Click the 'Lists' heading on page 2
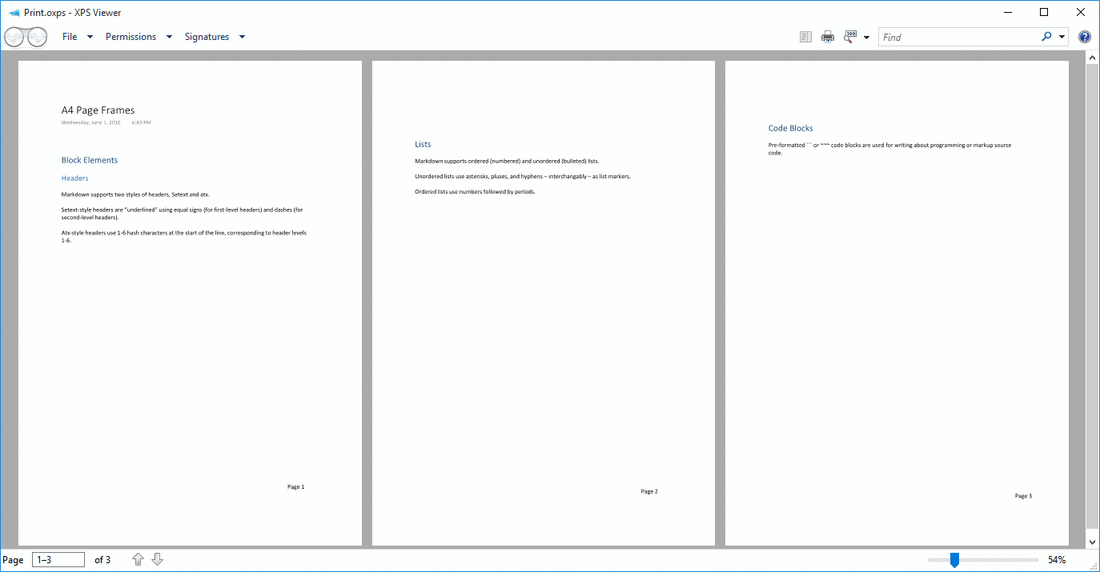The height and width of the screenshot is (572, 1100). (422, 144)
